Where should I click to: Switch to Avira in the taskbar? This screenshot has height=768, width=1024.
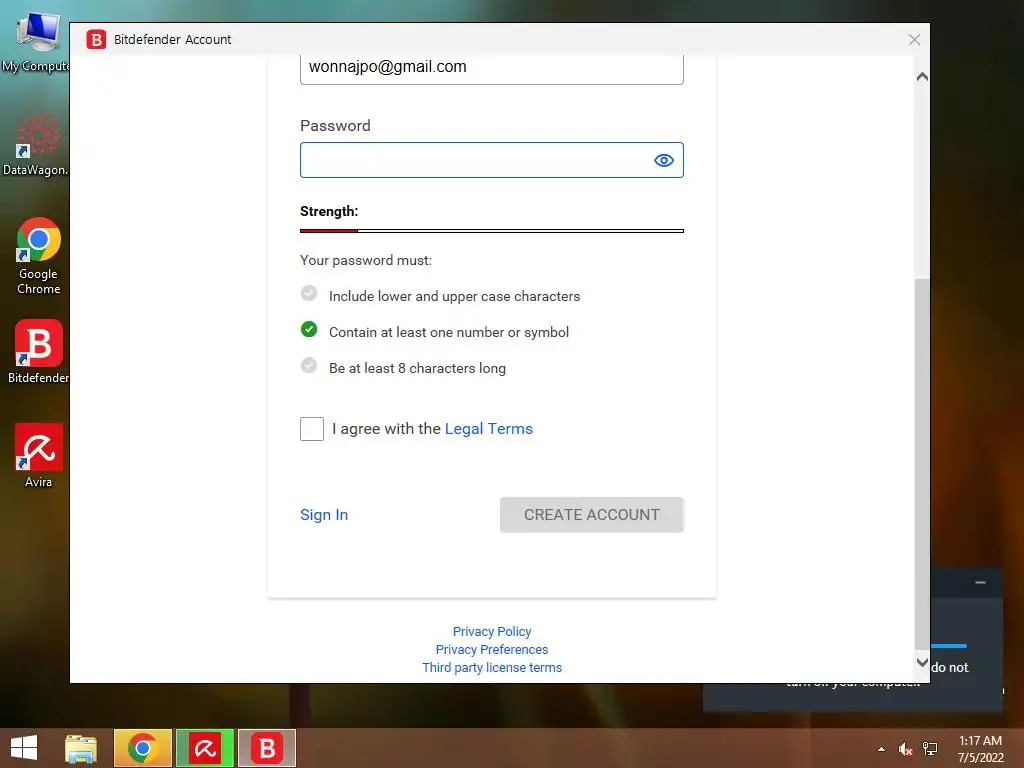[205, 748]
